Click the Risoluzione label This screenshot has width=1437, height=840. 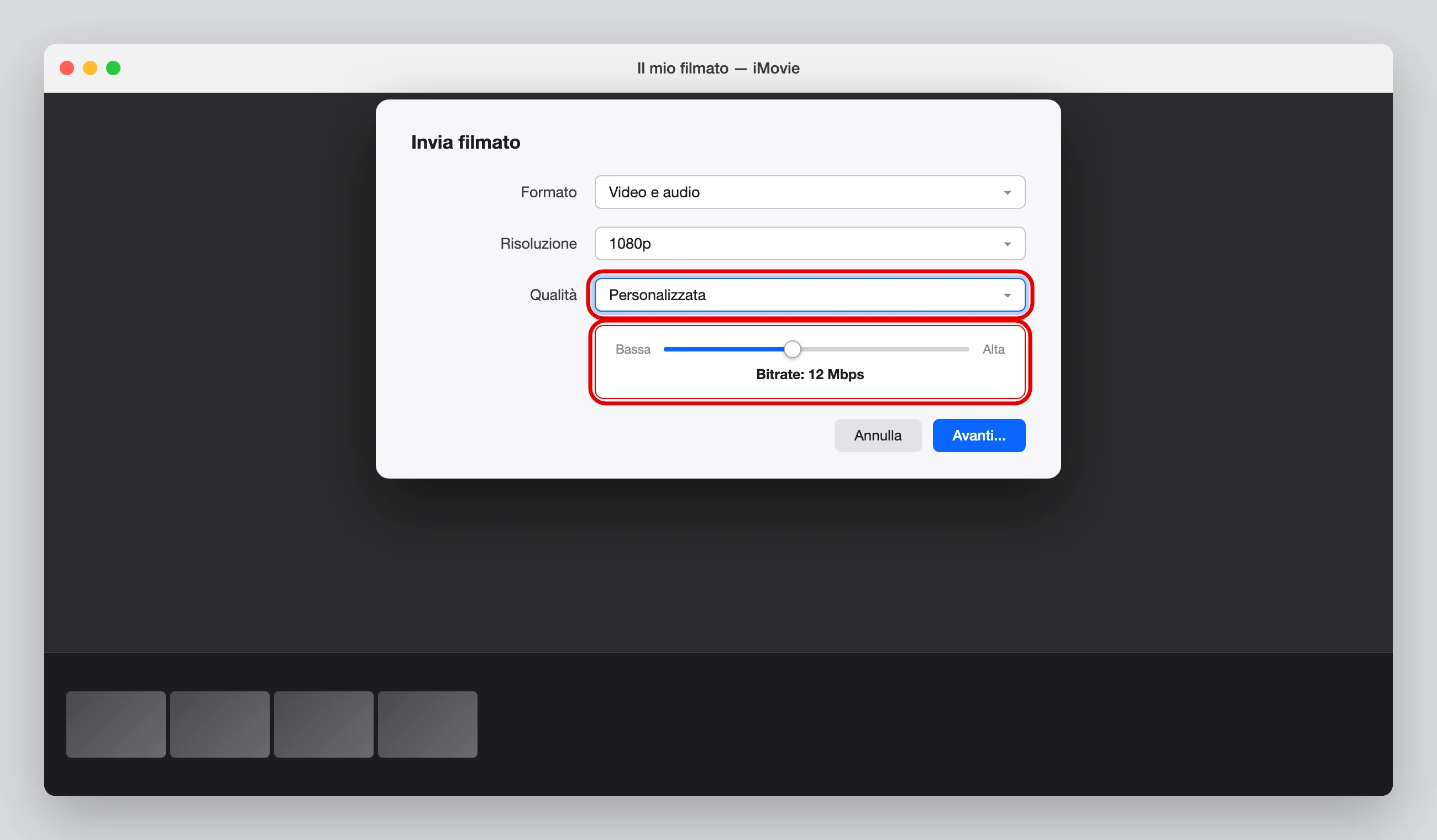(x=538, y=244)
